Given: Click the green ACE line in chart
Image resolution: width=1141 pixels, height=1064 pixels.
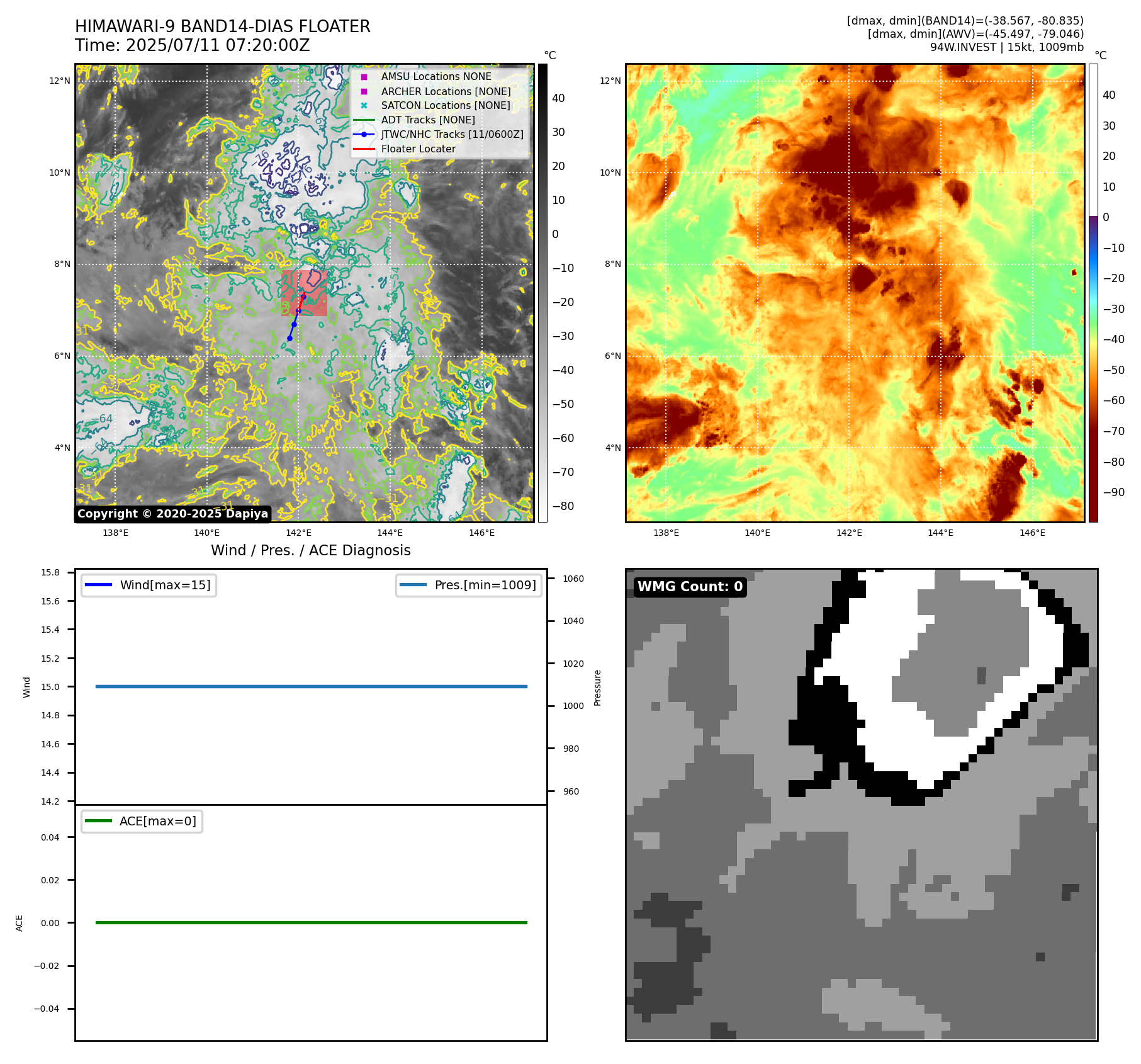Looking at the screenshot, I should (312, 922).
